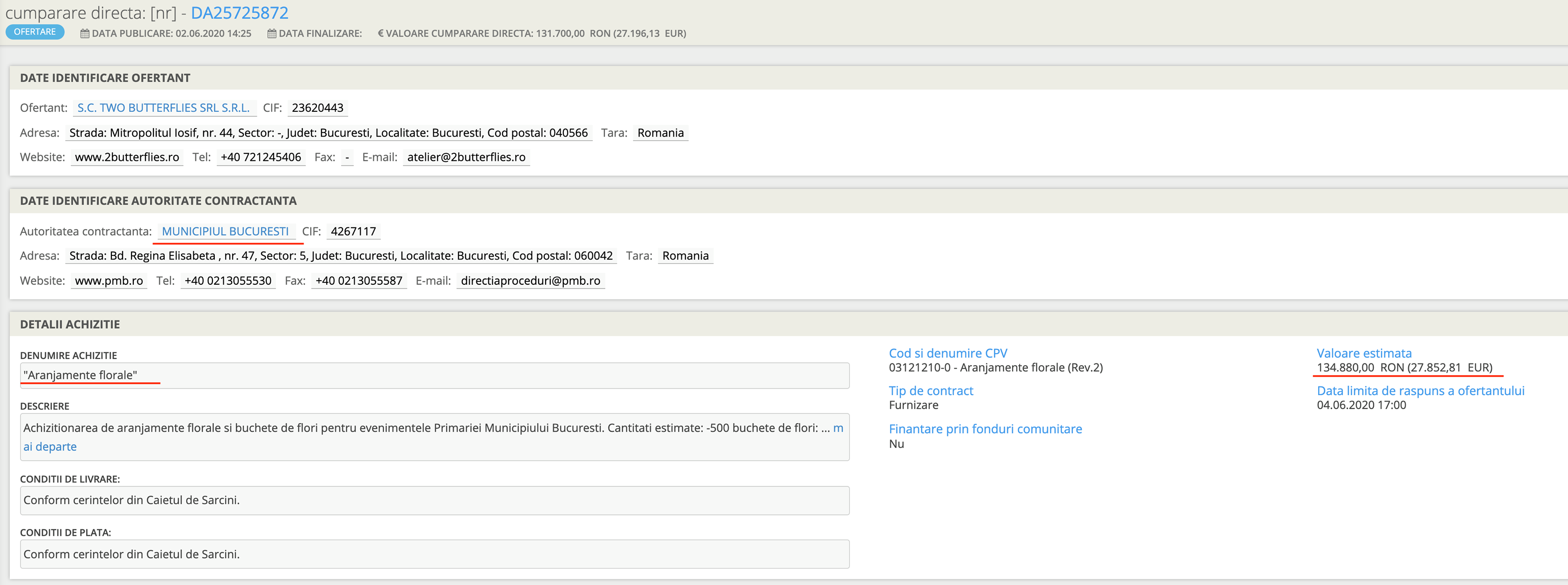Click the 'Finantare prin fonduri comunitare' label
1568x585 pixels.
[985, 429]
